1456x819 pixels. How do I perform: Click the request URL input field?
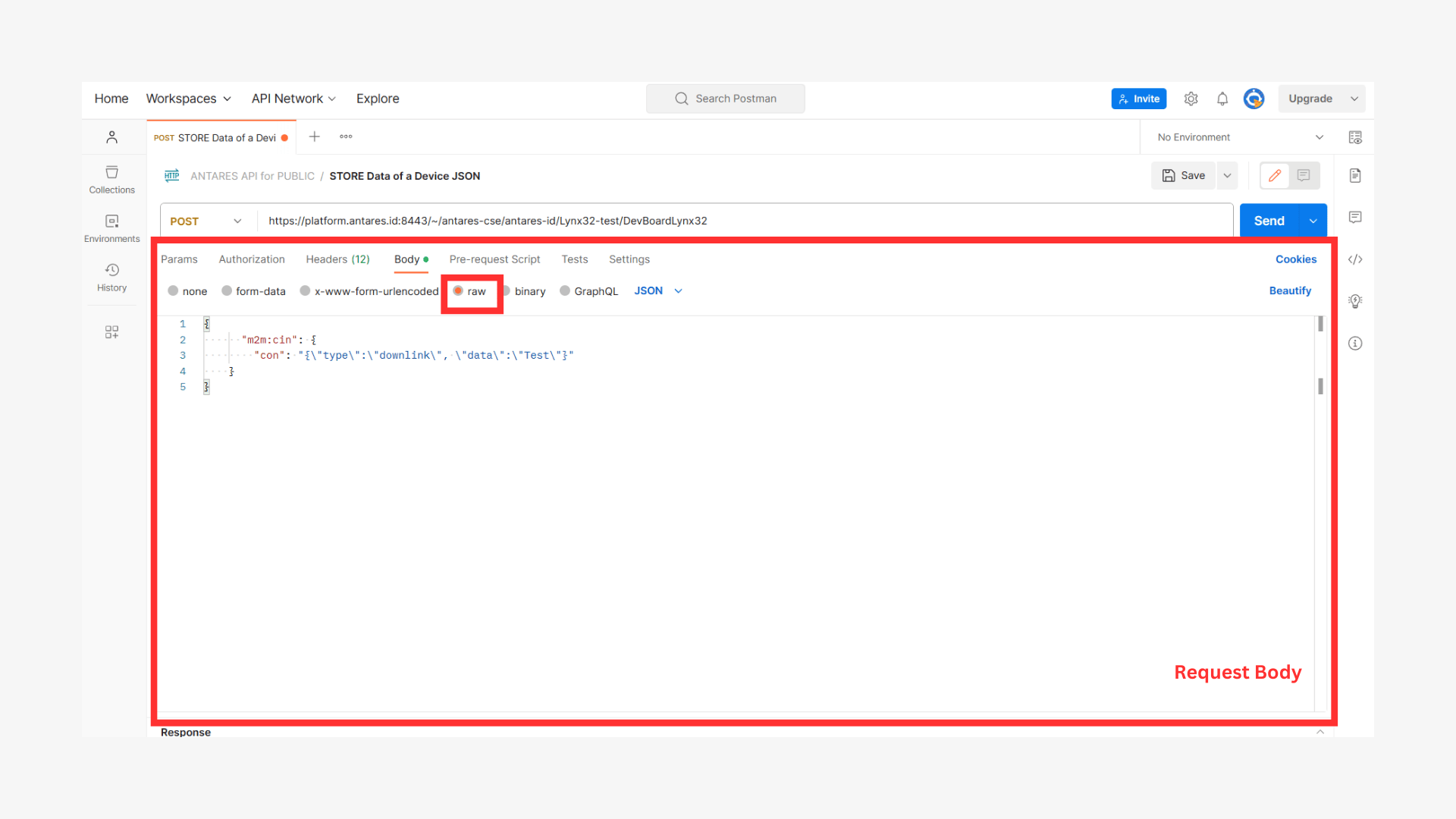tap(745, 221)
